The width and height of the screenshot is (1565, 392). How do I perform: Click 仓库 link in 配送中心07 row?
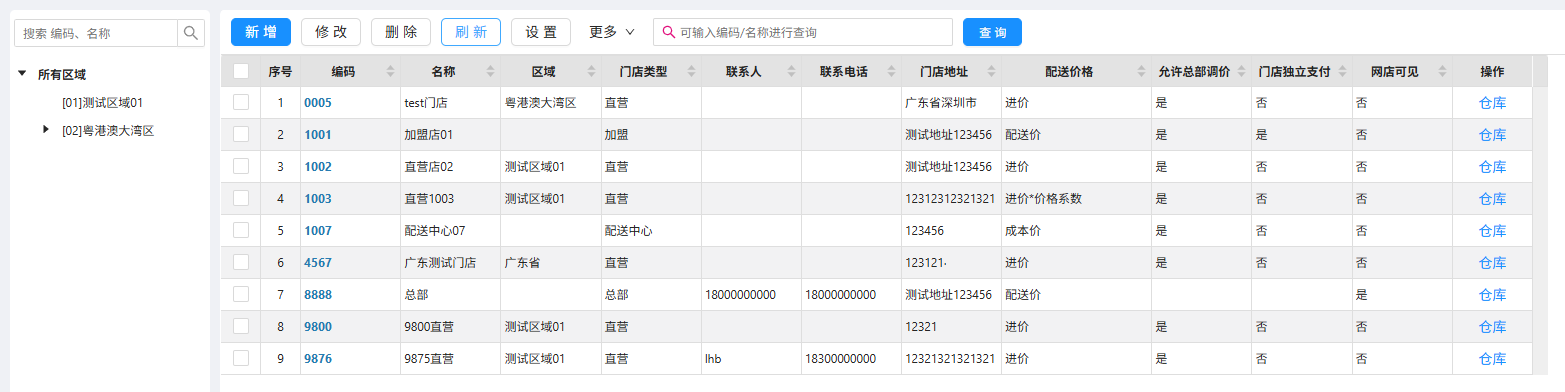pyautogui.click(x=1492, y=231)
